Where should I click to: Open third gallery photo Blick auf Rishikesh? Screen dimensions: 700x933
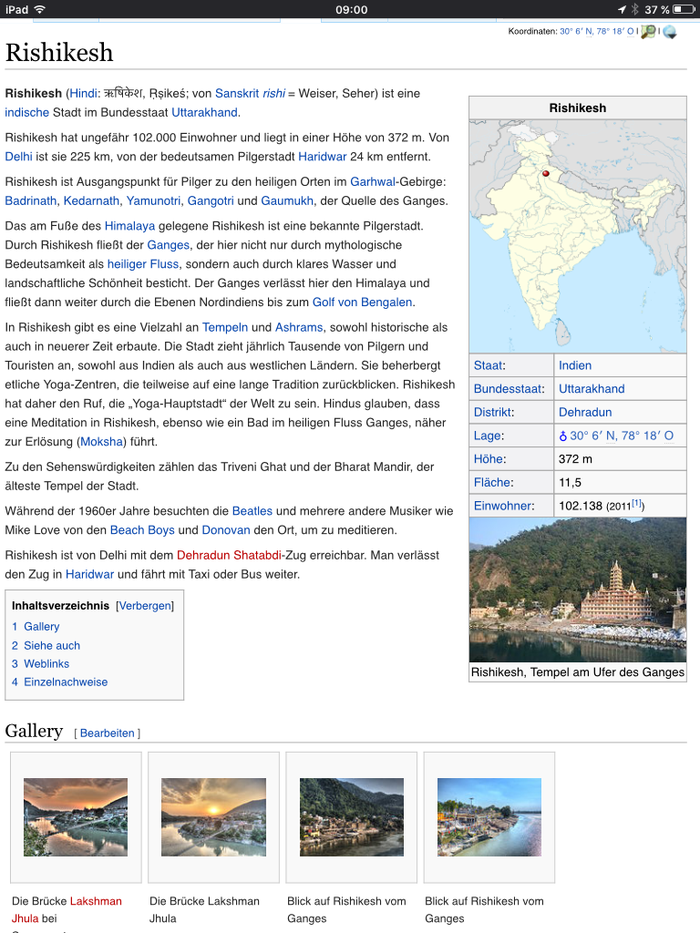pyautogui.click(x=352, y=817)
